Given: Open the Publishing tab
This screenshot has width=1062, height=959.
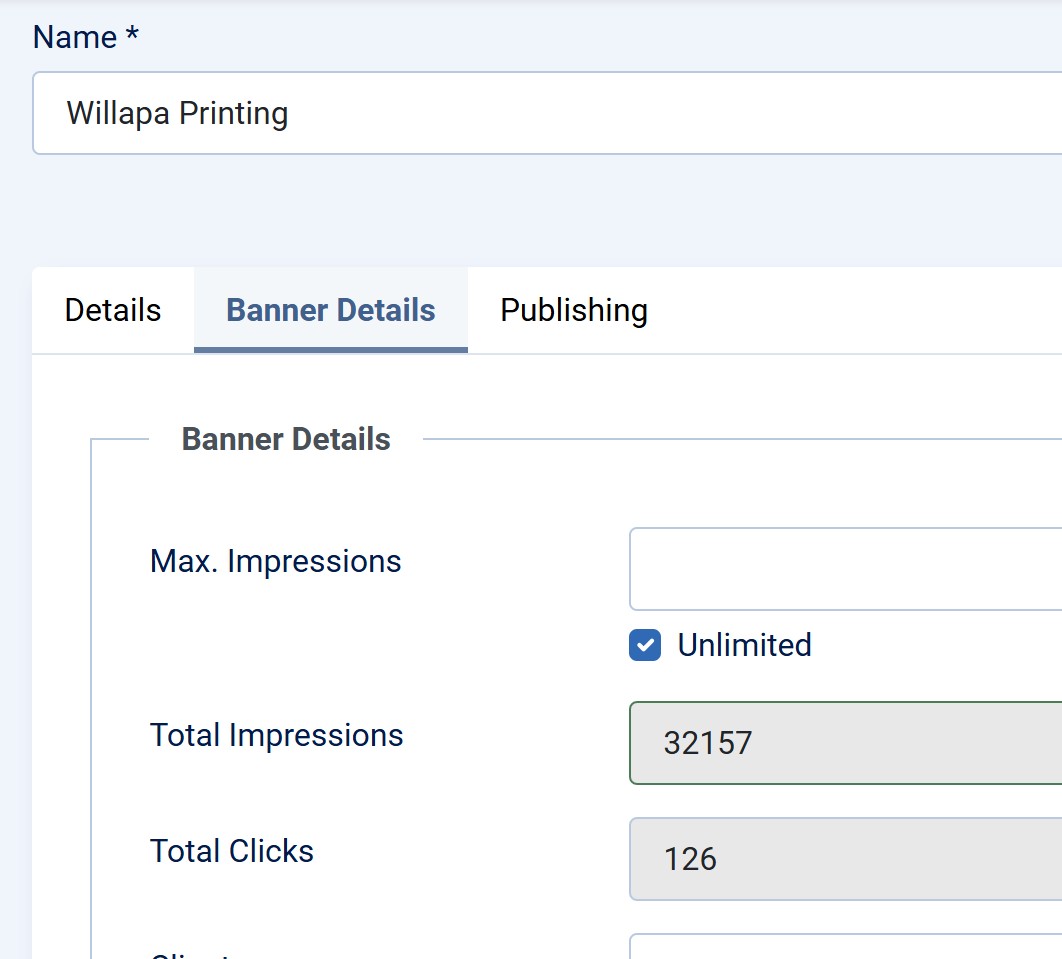Looking at the screenshot, I should coord(574,310).
